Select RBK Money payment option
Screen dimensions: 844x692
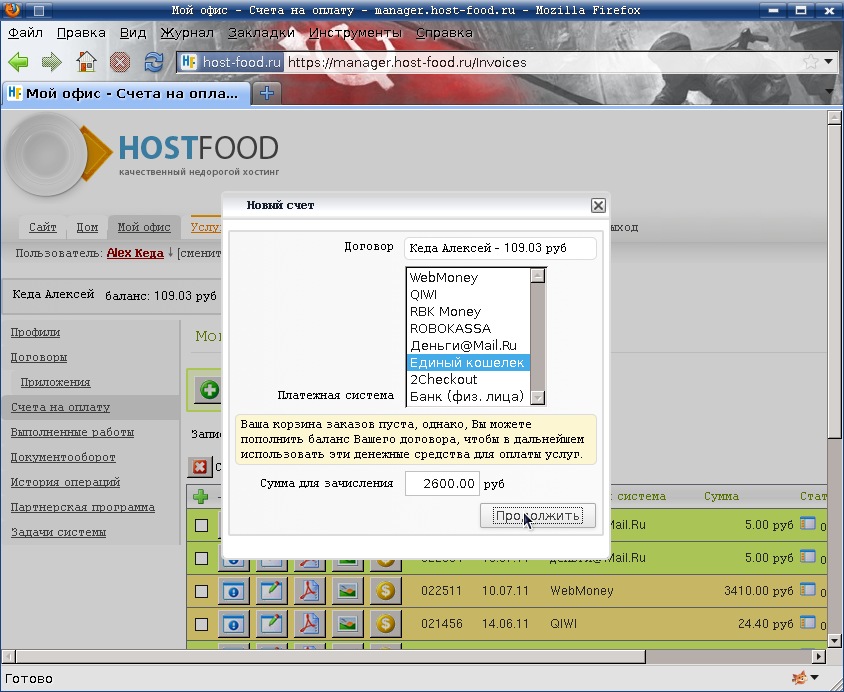pos(468,312)
